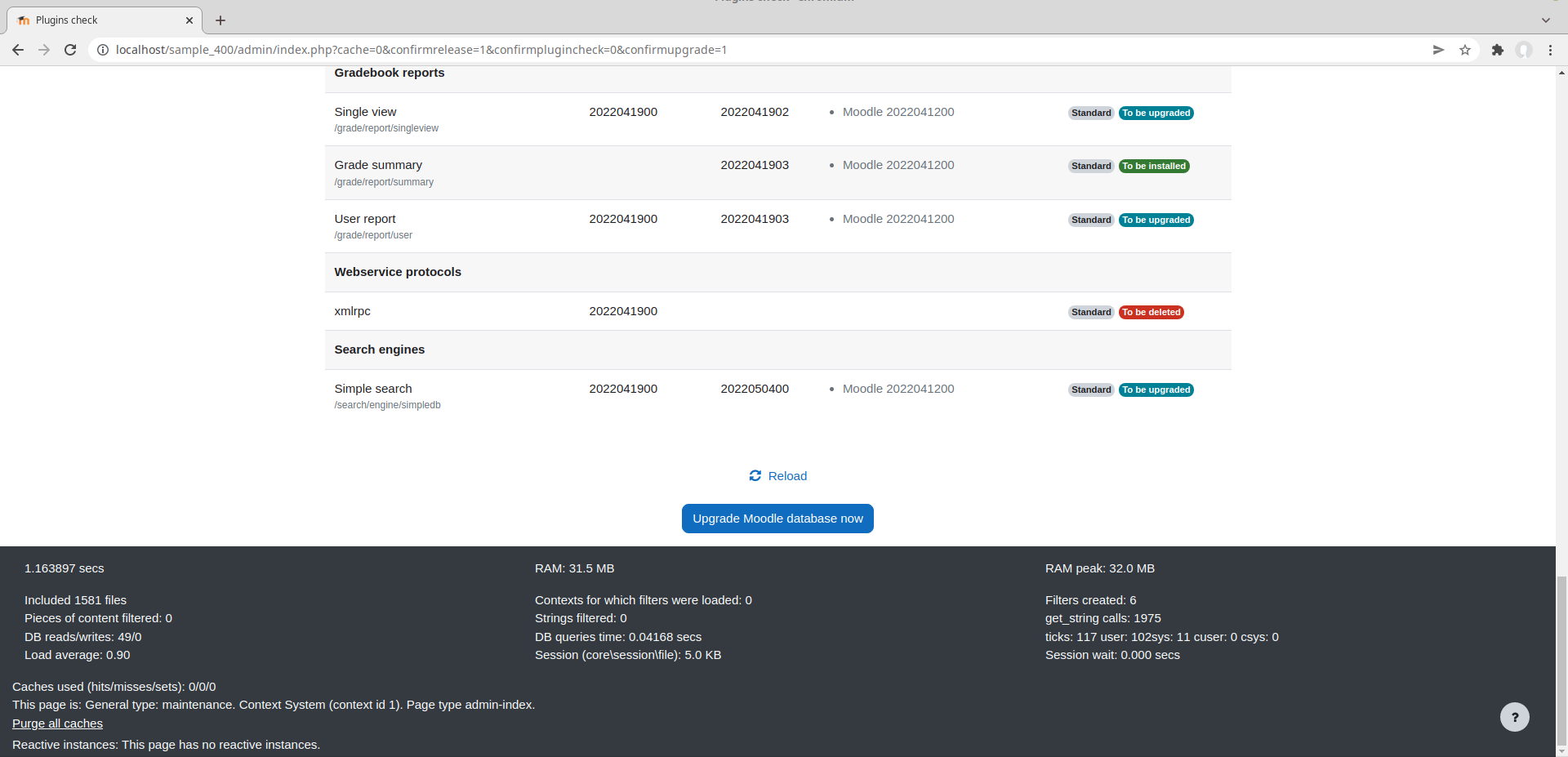Click the Included 1581 files text
The image size is (1568, 757).
pos(75,600)
